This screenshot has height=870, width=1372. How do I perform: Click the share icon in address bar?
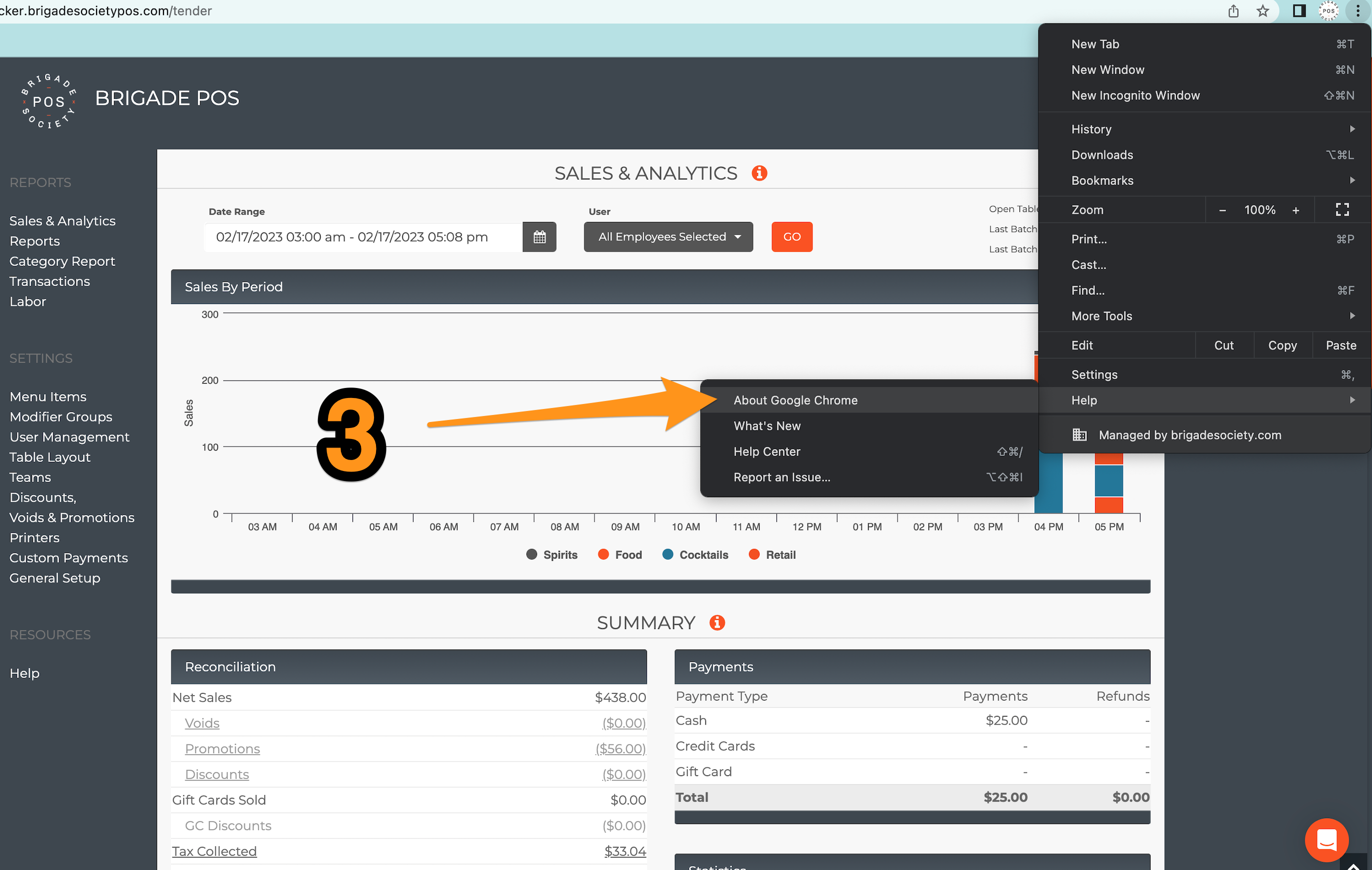pos(1233,11)
